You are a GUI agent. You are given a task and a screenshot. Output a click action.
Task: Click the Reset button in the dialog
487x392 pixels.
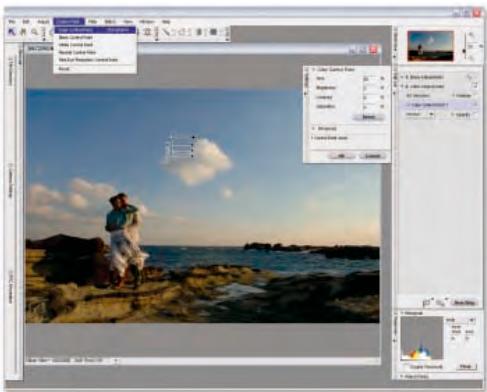pyautogui.click(x=368, y=117)
